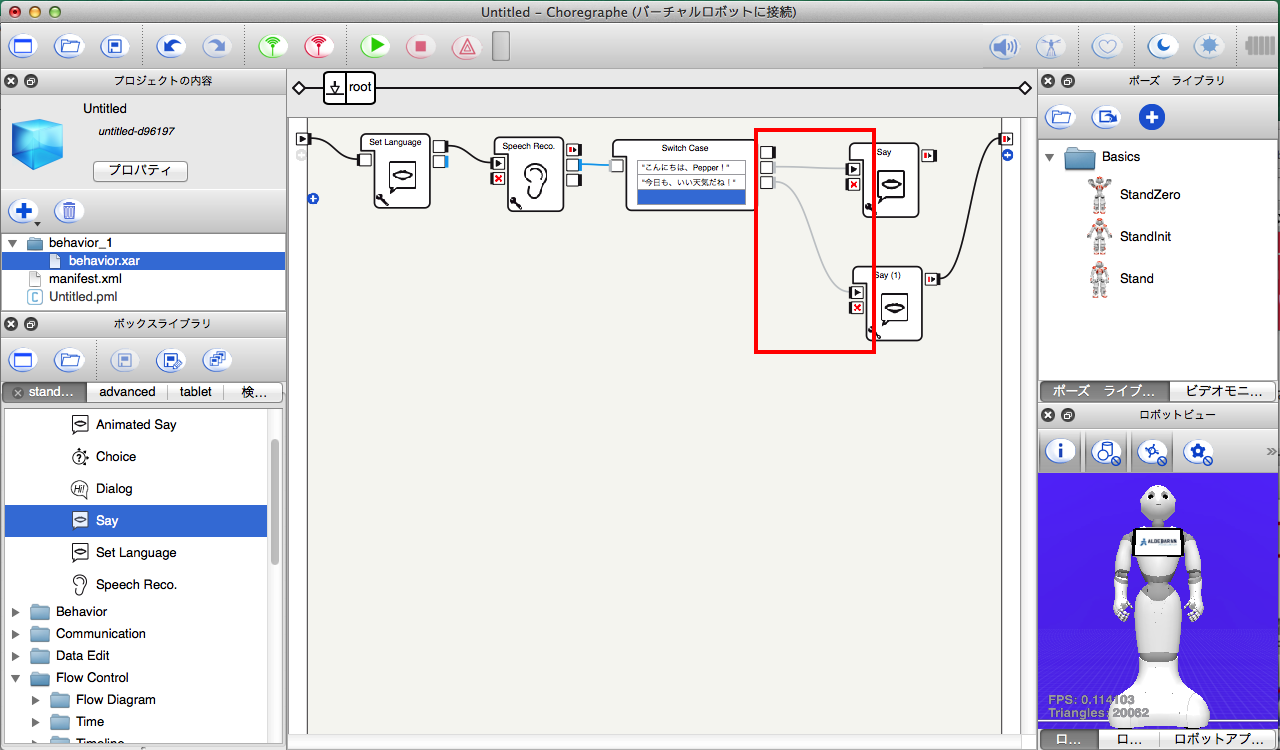Redo the last action
Image resolution: width=1280 pixels, height=750 pixels.
pyautogui.click(x=215, y=46)
